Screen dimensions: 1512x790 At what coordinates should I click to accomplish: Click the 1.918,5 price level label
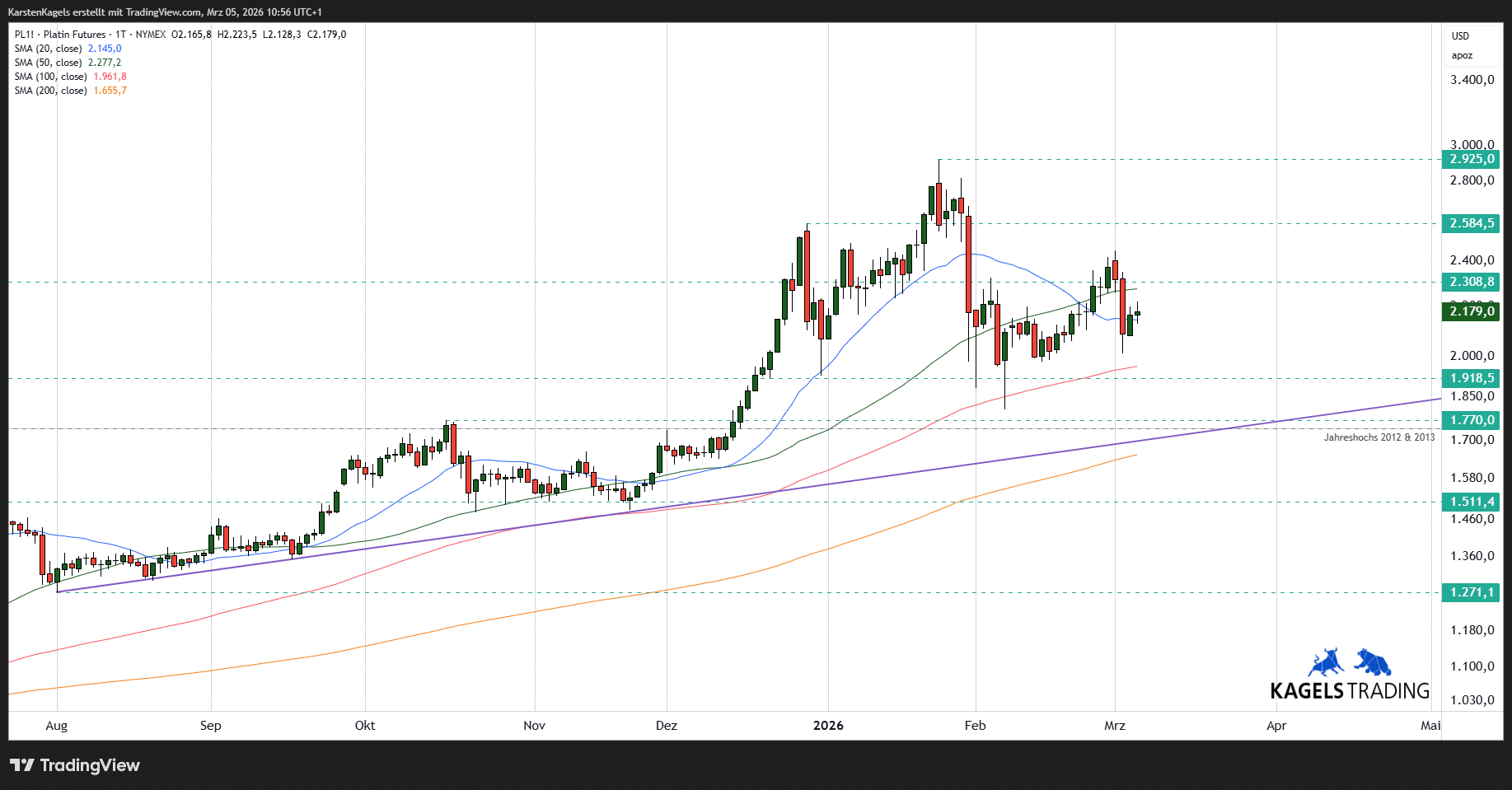(x=1471, y=378)
